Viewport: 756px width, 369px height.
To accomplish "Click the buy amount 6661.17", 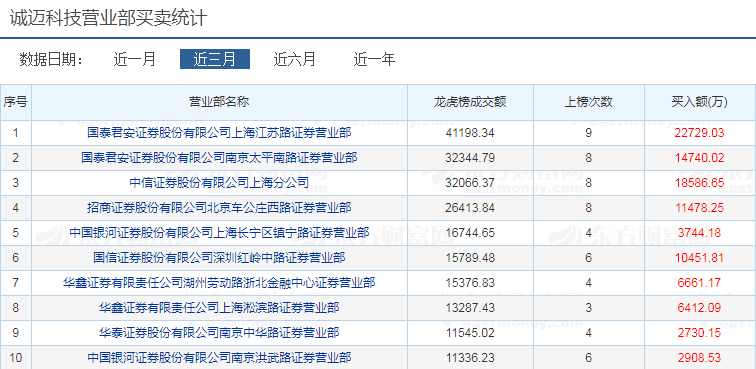I will tap(700, 283).
